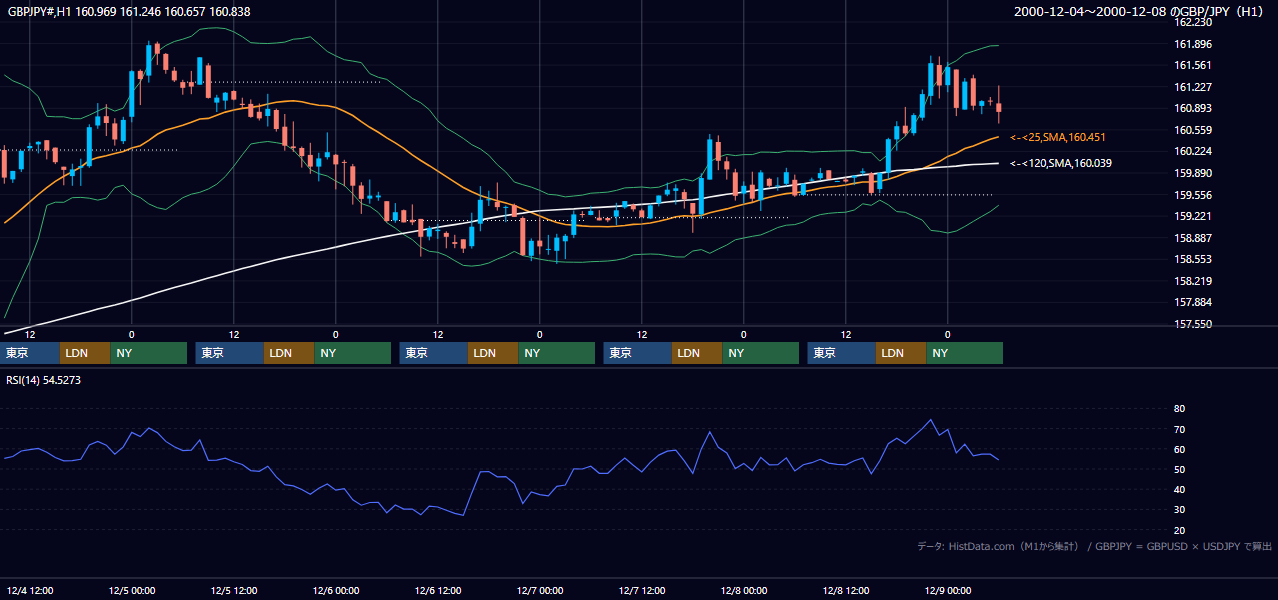Click the 12/8 12:00 date label
This screenshot has width=1278, height=600.
pyautogui.click(x=846, y=591)
